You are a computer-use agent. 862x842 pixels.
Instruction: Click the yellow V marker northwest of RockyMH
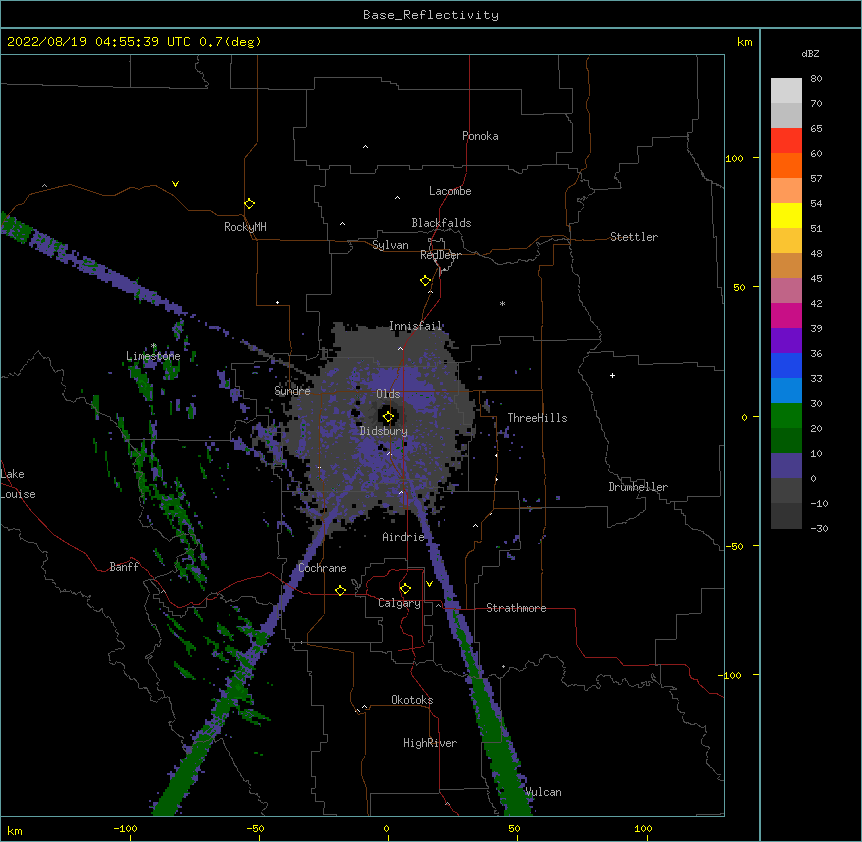[x=175, y=184]
